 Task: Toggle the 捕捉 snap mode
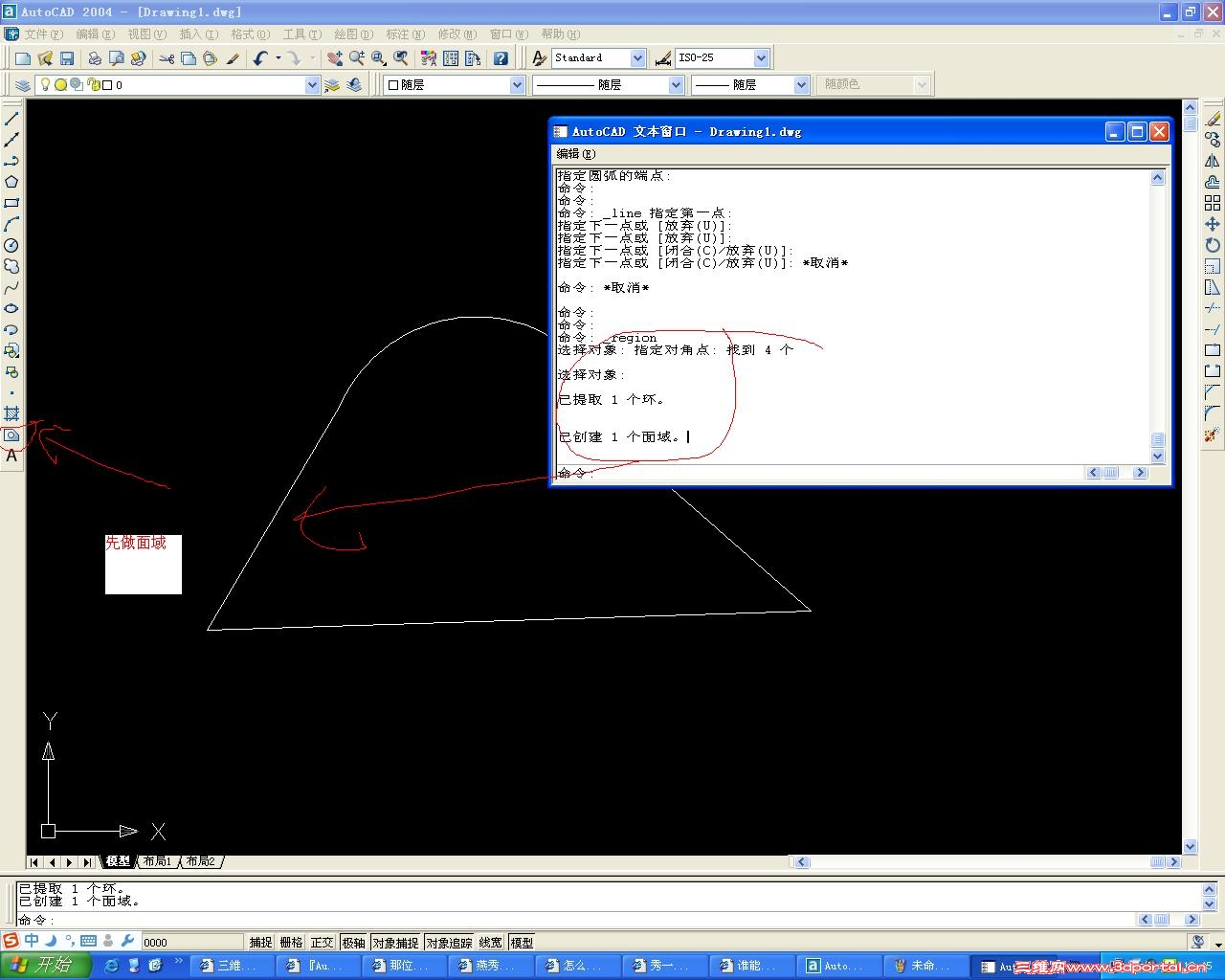tap(261, 943)
